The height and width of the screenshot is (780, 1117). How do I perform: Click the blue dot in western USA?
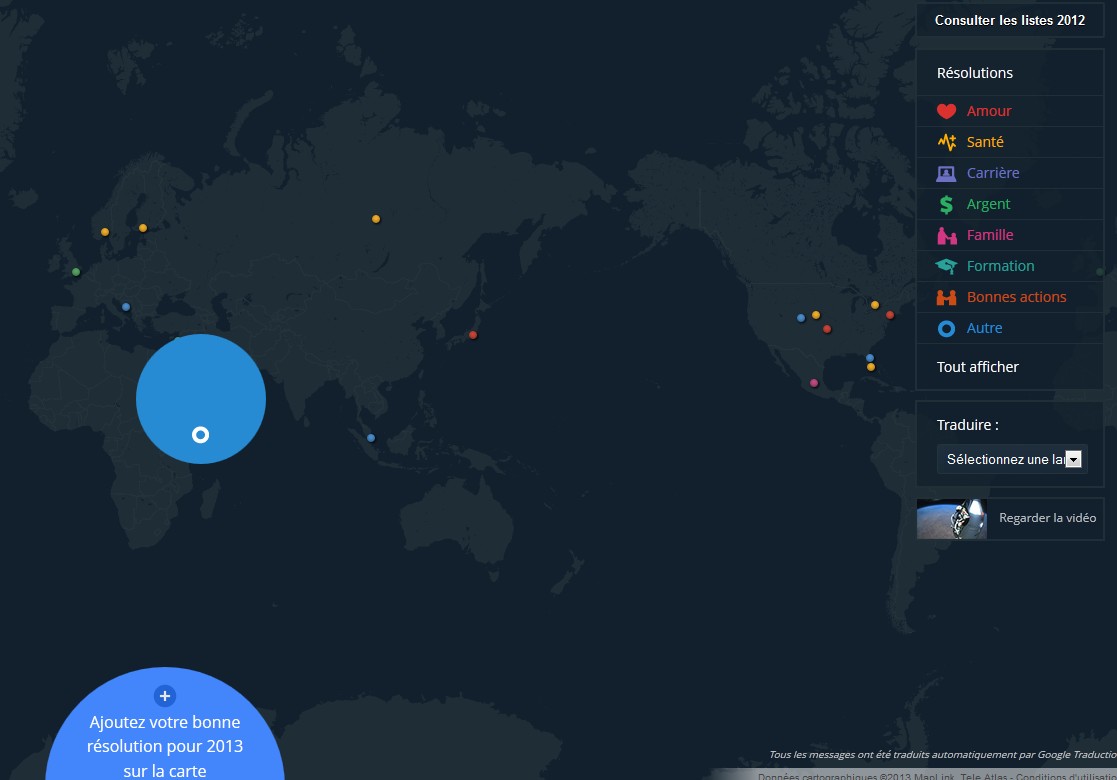click(801, 318)
